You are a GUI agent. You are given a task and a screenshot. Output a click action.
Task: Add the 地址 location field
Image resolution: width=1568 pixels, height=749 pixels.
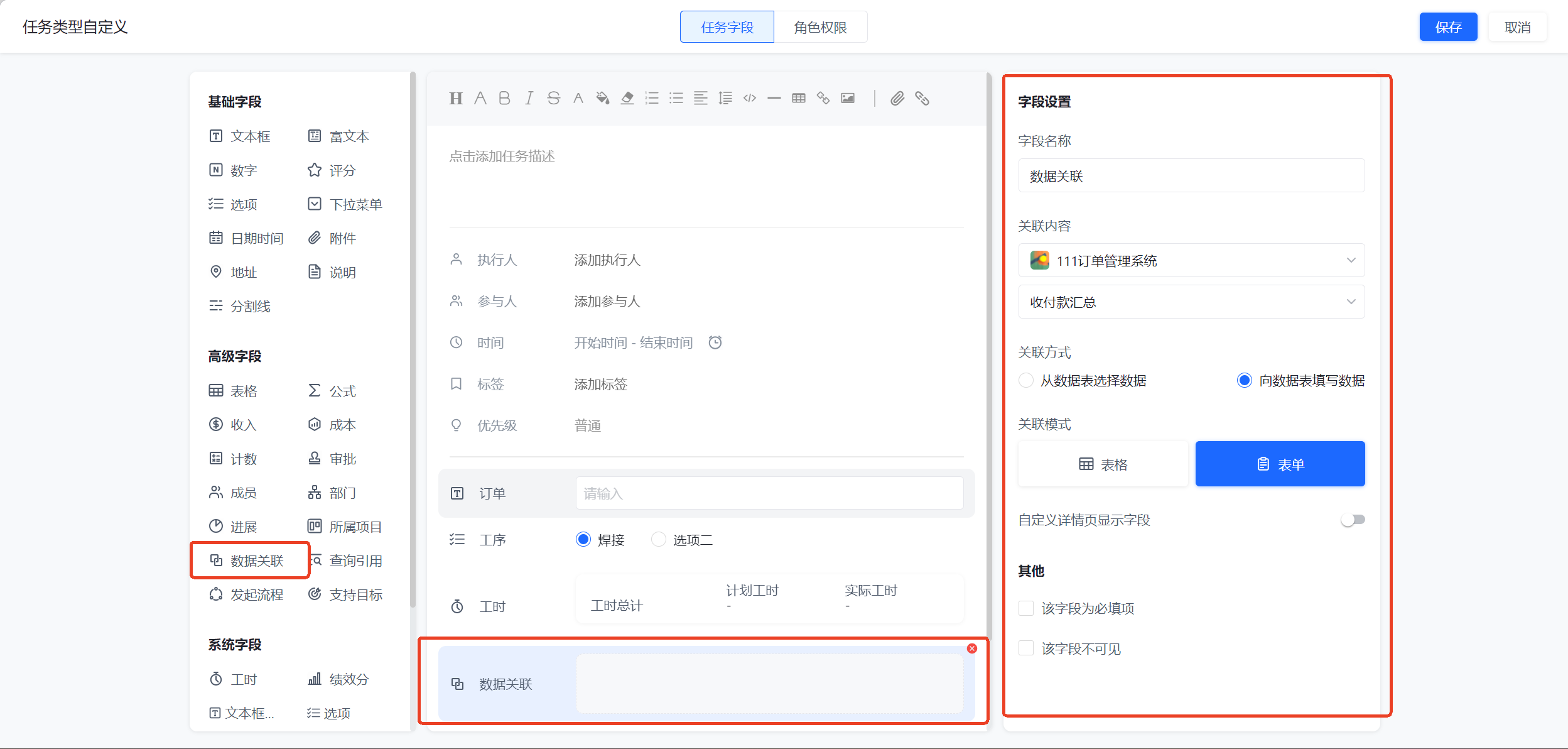(x=232, y=272)
